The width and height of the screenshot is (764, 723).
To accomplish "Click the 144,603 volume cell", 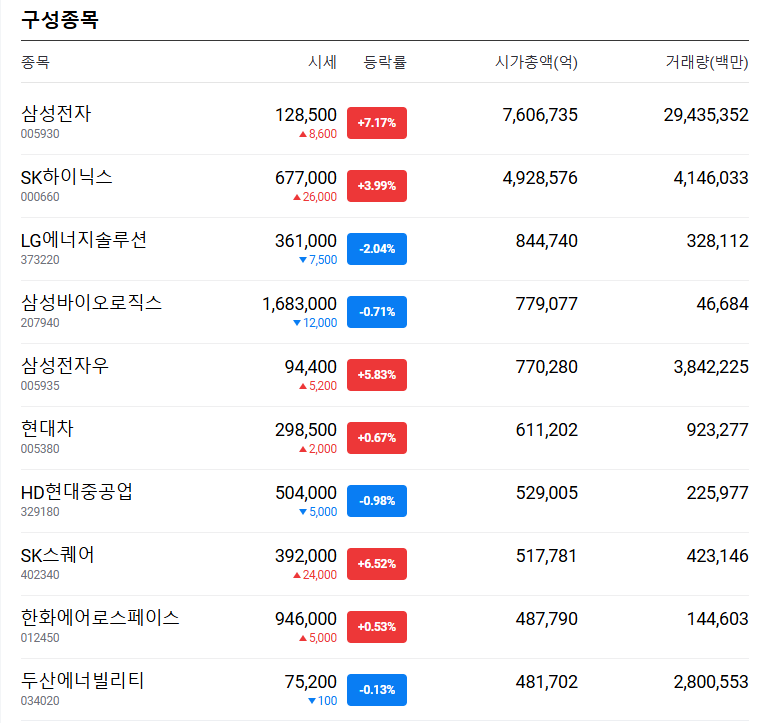I will point(717,619).
